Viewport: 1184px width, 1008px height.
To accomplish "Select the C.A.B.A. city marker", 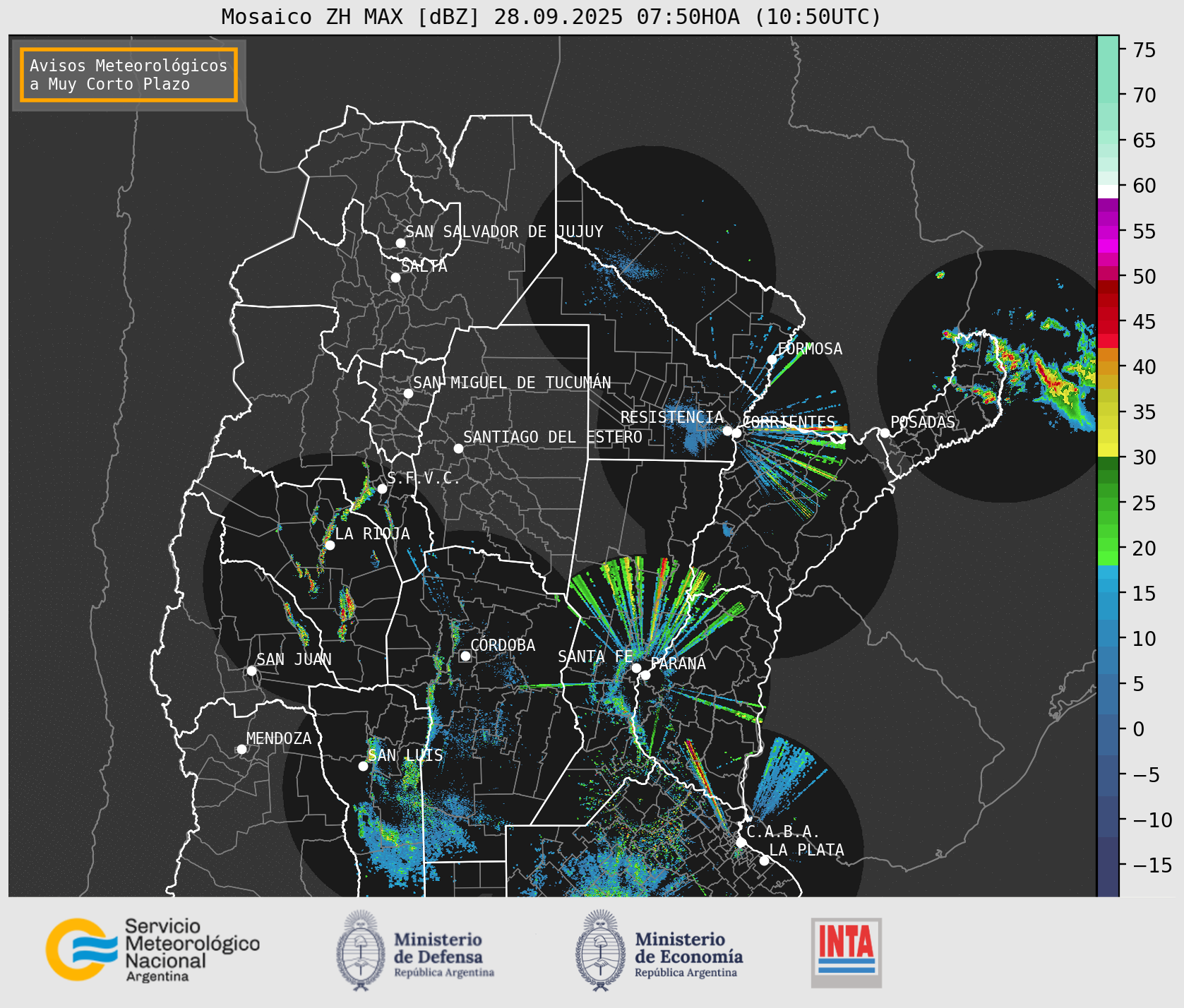I will 741,842.
